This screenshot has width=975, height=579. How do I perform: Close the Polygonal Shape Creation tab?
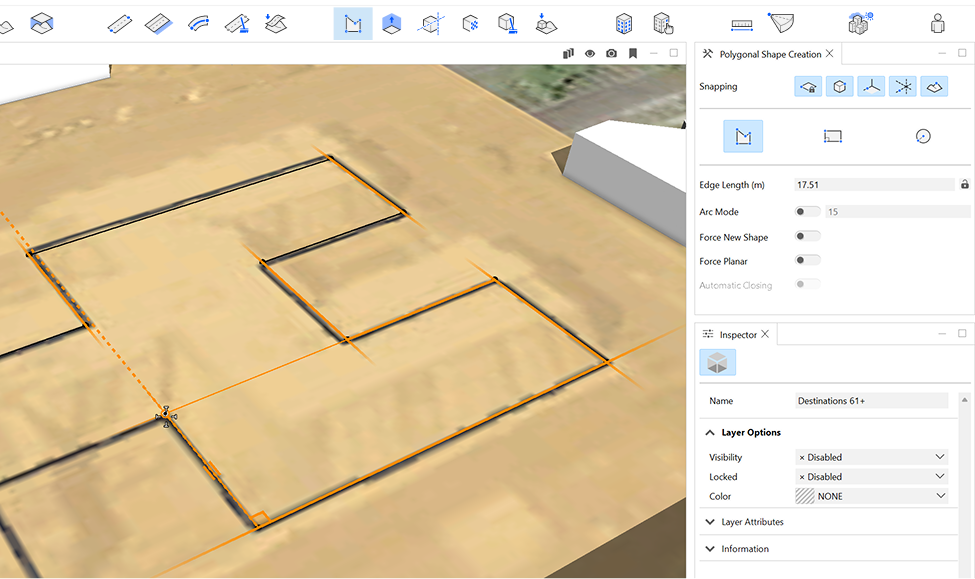(829, 54)
